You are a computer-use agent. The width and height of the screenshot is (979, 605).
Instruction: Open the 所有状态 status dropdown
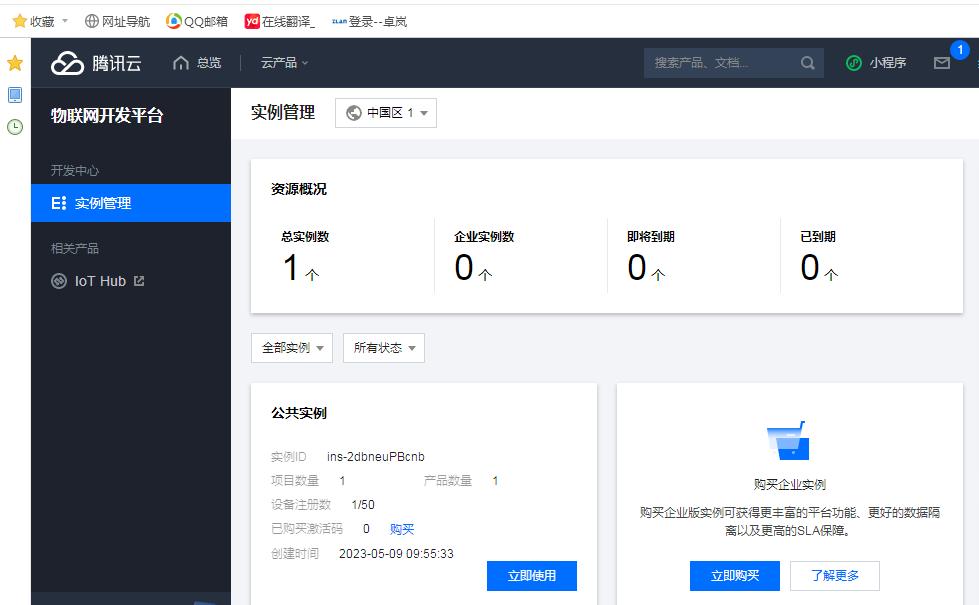[x=383, y=347]
